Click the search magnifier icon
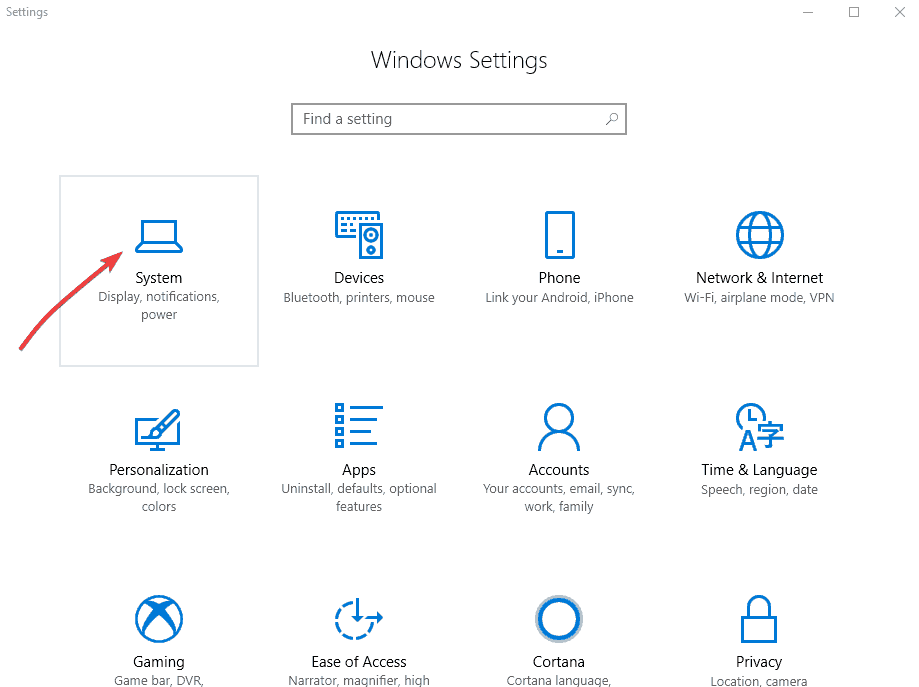 coord(612,119)
